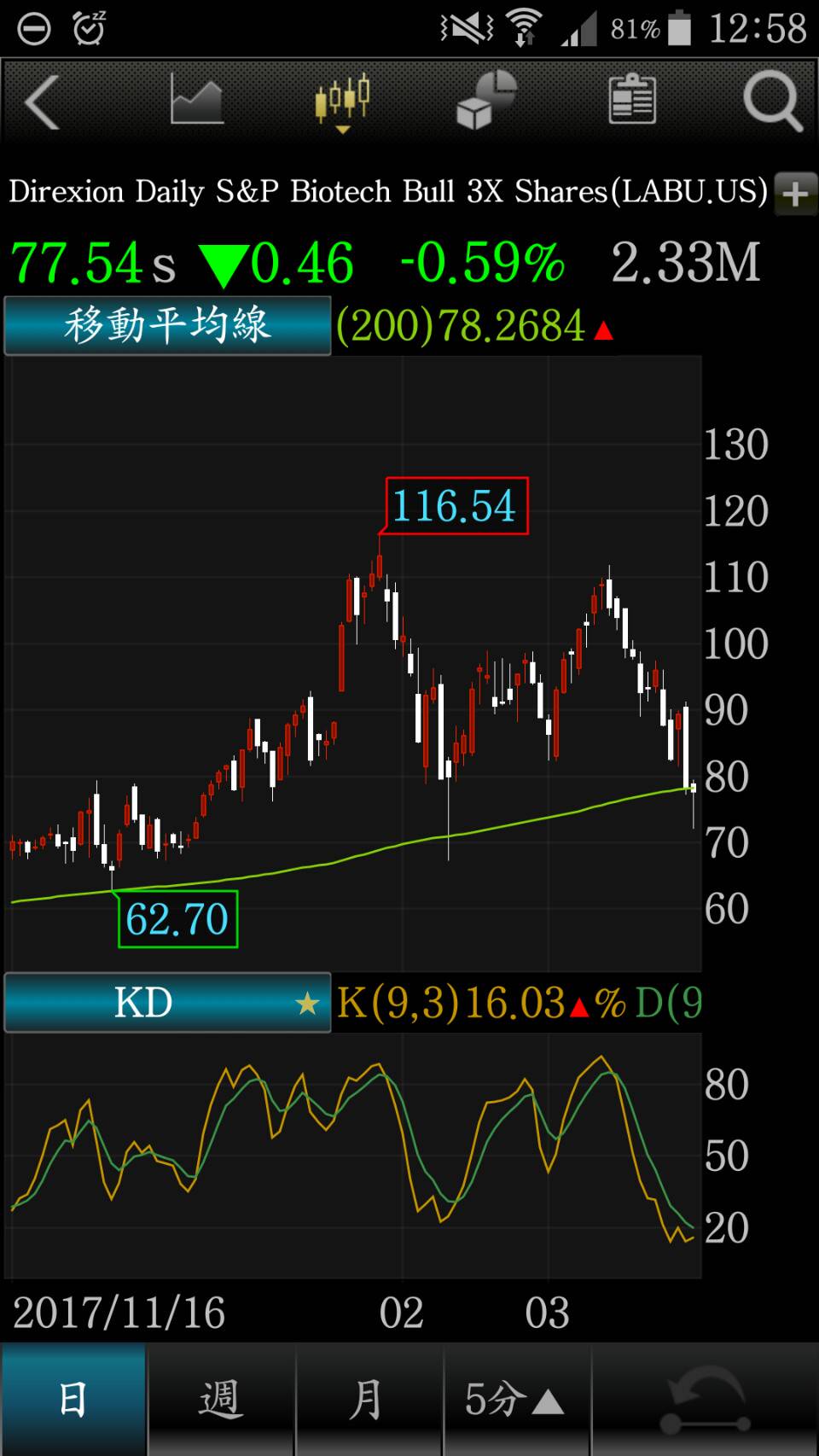Add LABU.US to watchlist with plus icon
Viewport: 819px width, 1456px height.
point(795,194)
